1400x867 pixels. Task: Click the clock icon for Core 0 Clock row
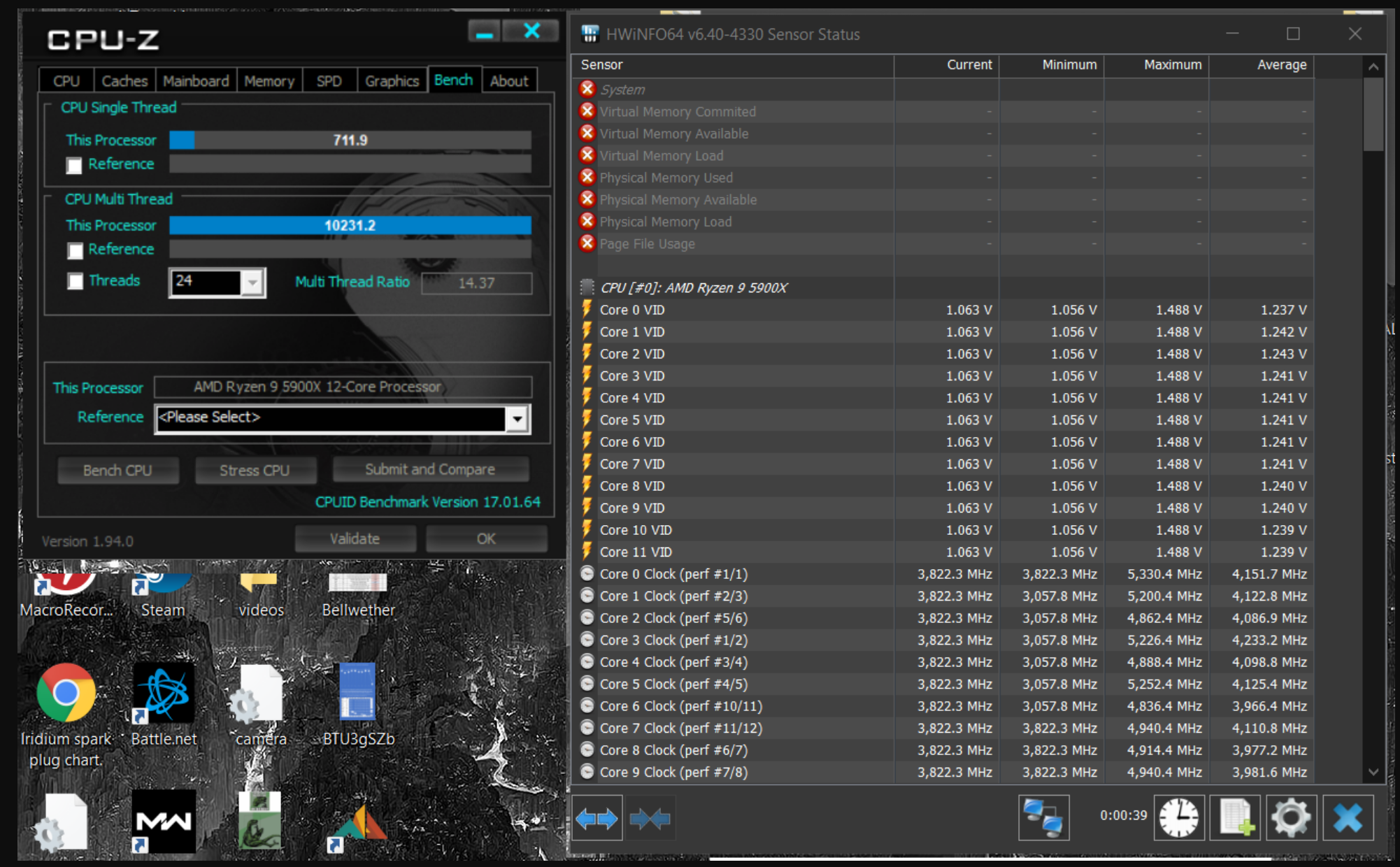click(x=587, y=574)
